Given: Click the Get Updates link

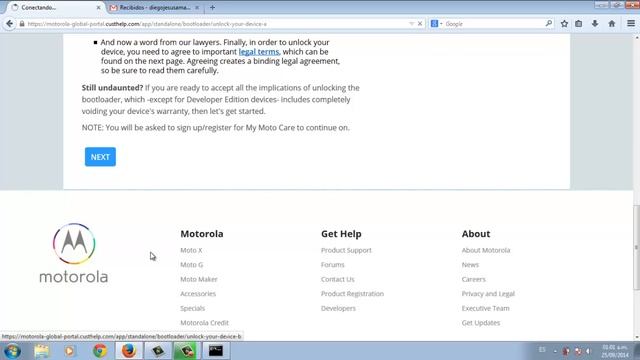Looking at the screenshot, I should [x=481, y=322].
